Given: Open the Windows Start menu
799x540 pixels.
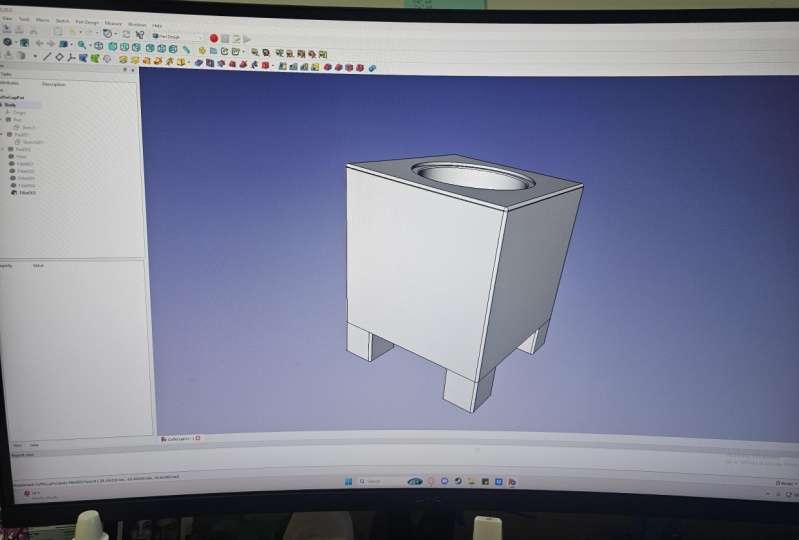Looking at the screenshot, I should click(x=349, y=481).
